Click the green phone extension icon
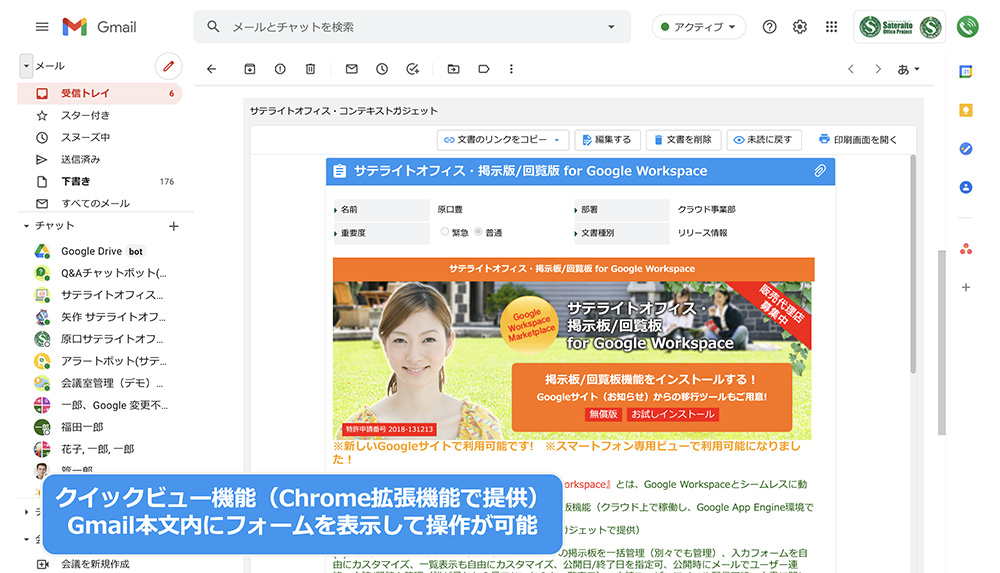1000x573 pixels. (967, 27)
